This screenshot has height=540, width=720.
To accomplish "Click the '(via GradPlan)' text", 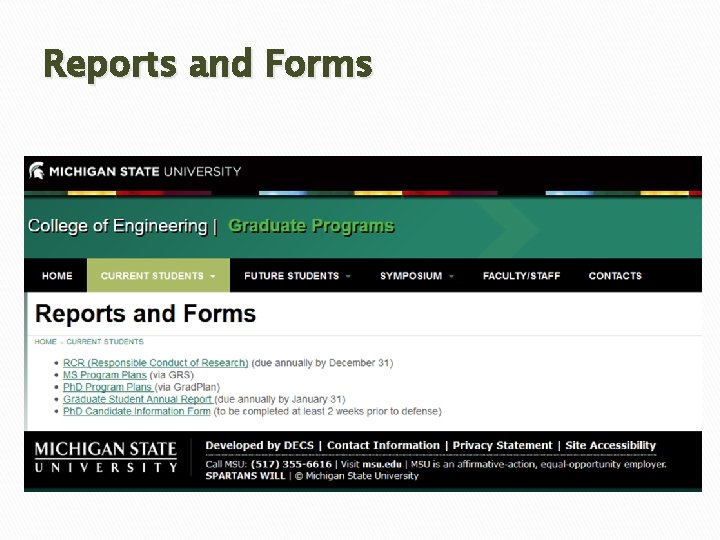I will click(188, 387).
